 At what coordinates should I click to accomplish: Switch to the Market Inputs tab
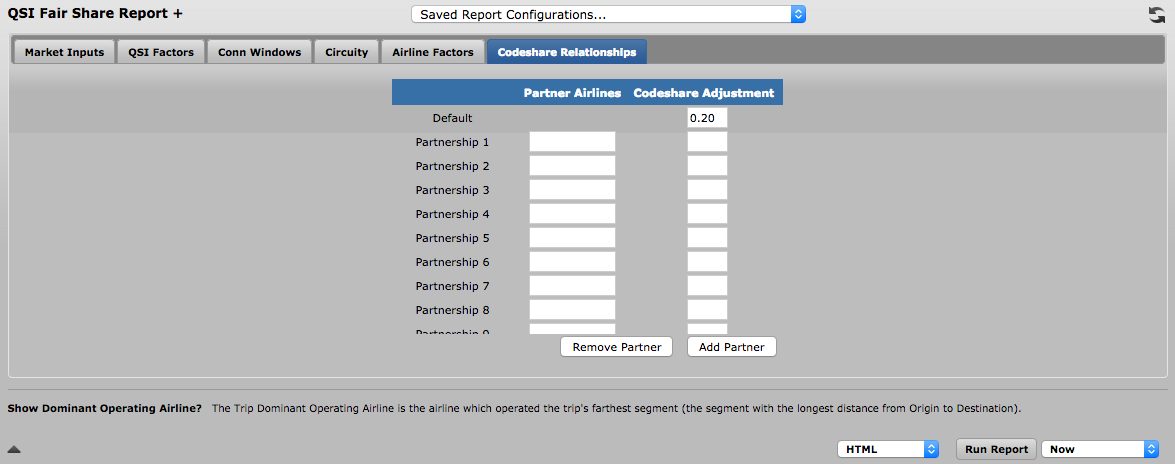click(64, 52)
